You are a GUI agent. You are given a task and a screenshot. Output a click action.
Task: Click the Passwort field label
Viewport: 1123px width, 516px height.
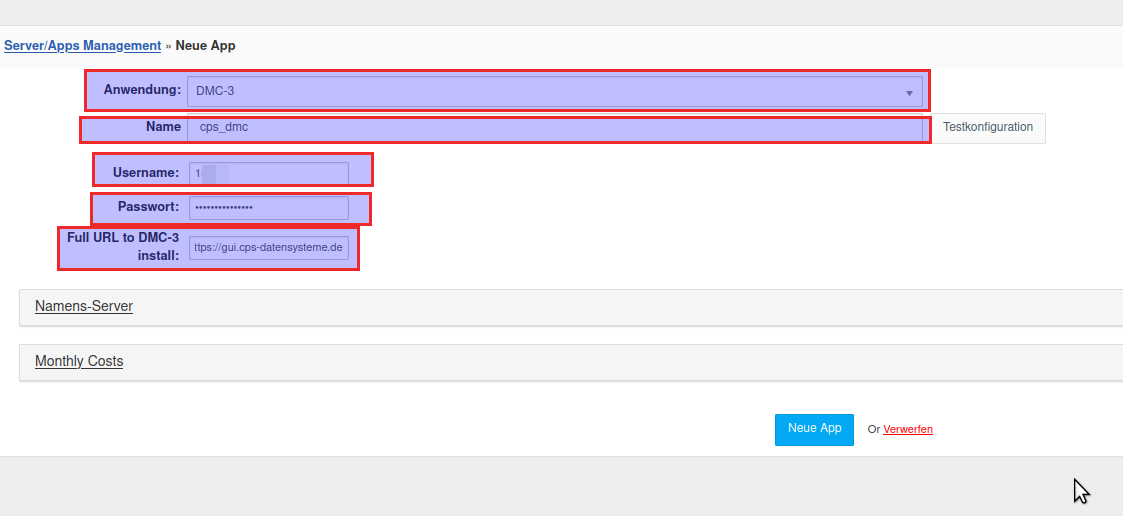[x=148, y=207]
